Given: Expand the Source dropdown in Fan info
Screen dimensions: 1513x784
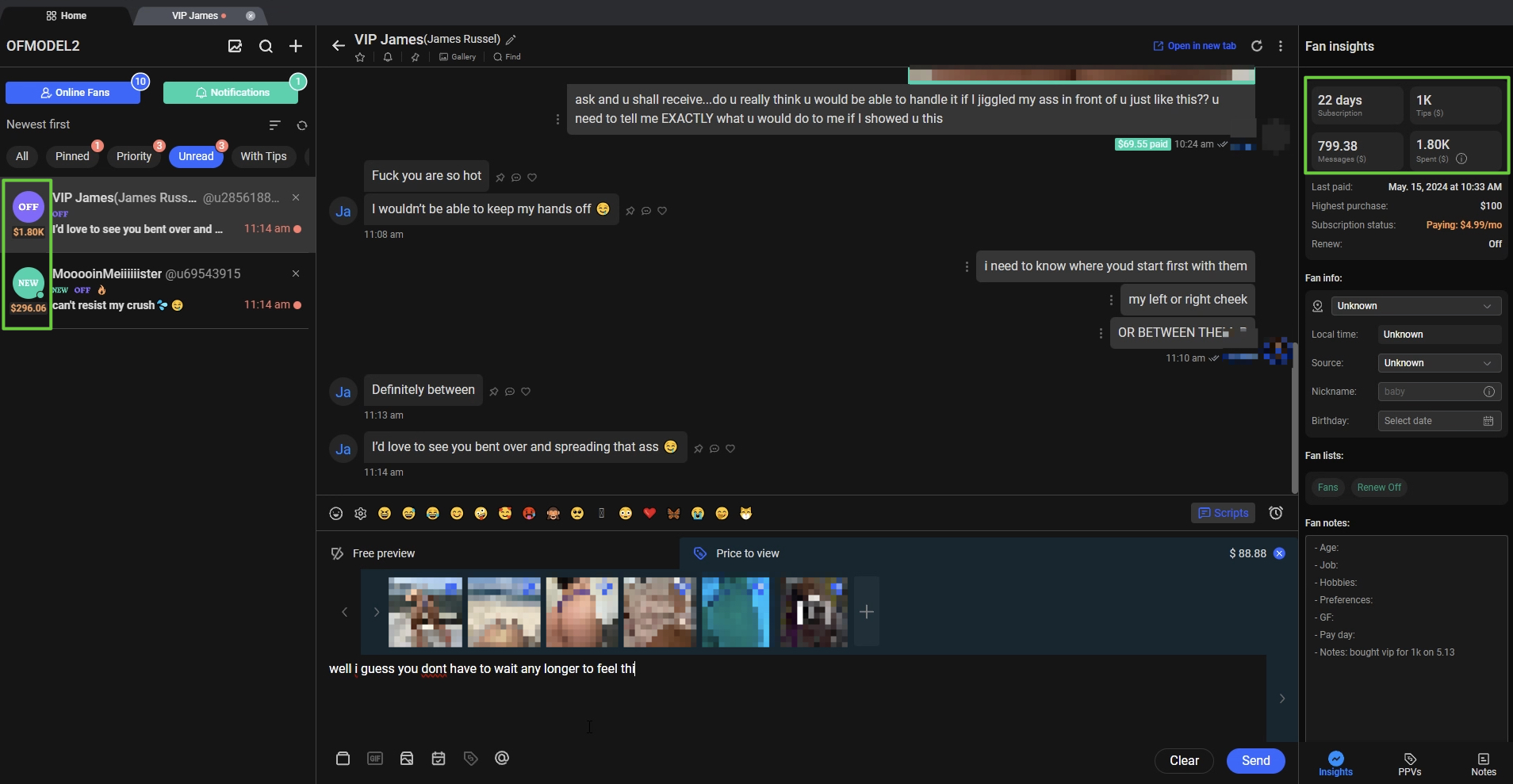Looking at the screenshot, I should (1439, 363).
